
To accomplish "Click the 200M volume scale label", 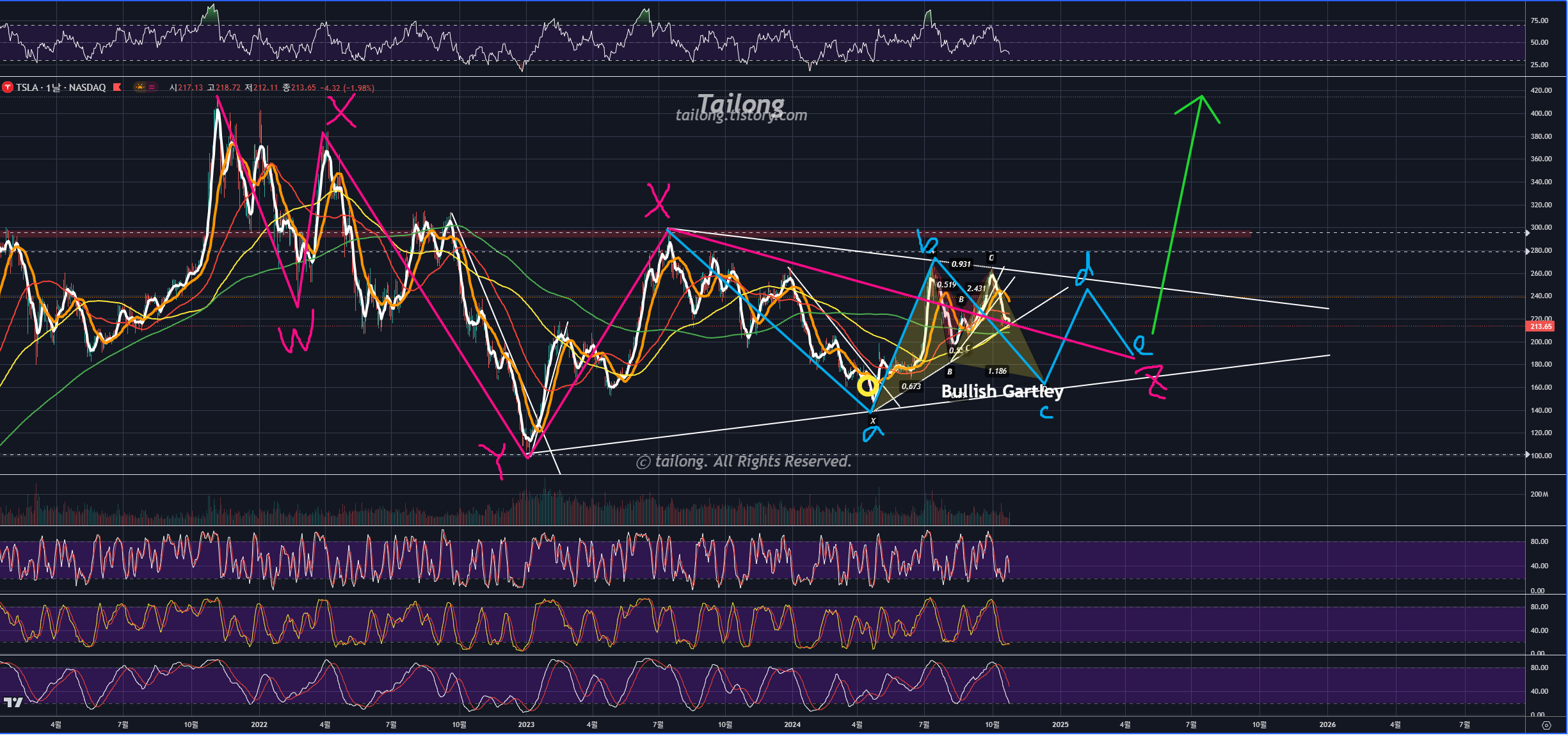I will pos(1539,494).
